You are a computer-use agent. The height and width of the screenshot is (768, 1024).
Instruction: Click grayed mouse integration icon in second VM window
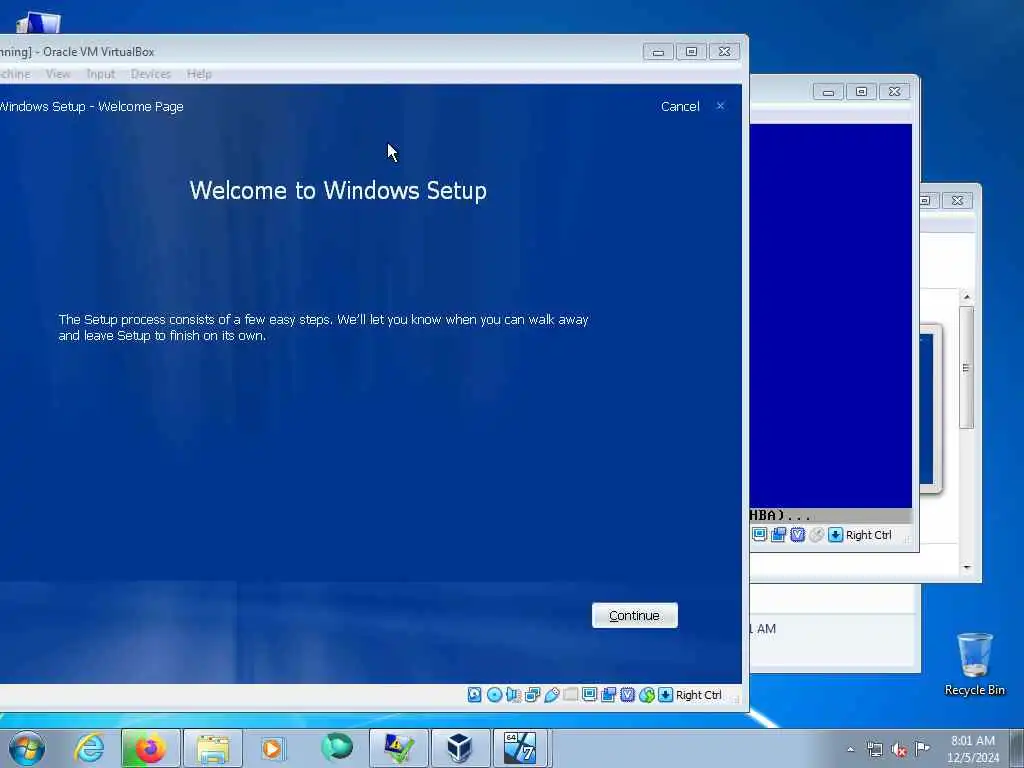816,535
